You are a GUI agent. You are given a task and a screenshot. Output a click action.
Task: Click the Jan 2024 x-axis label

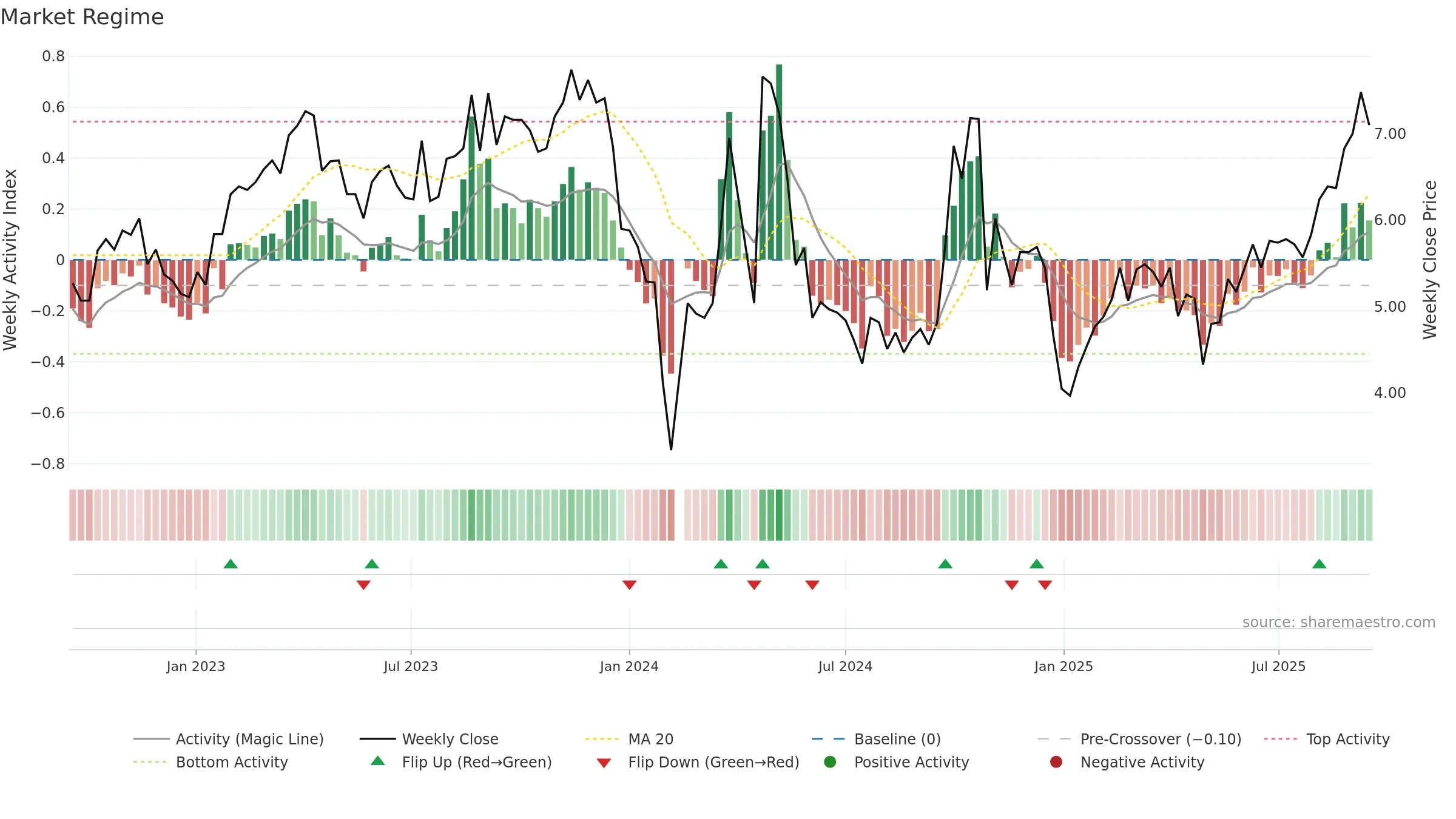click(x=629, y=666)
